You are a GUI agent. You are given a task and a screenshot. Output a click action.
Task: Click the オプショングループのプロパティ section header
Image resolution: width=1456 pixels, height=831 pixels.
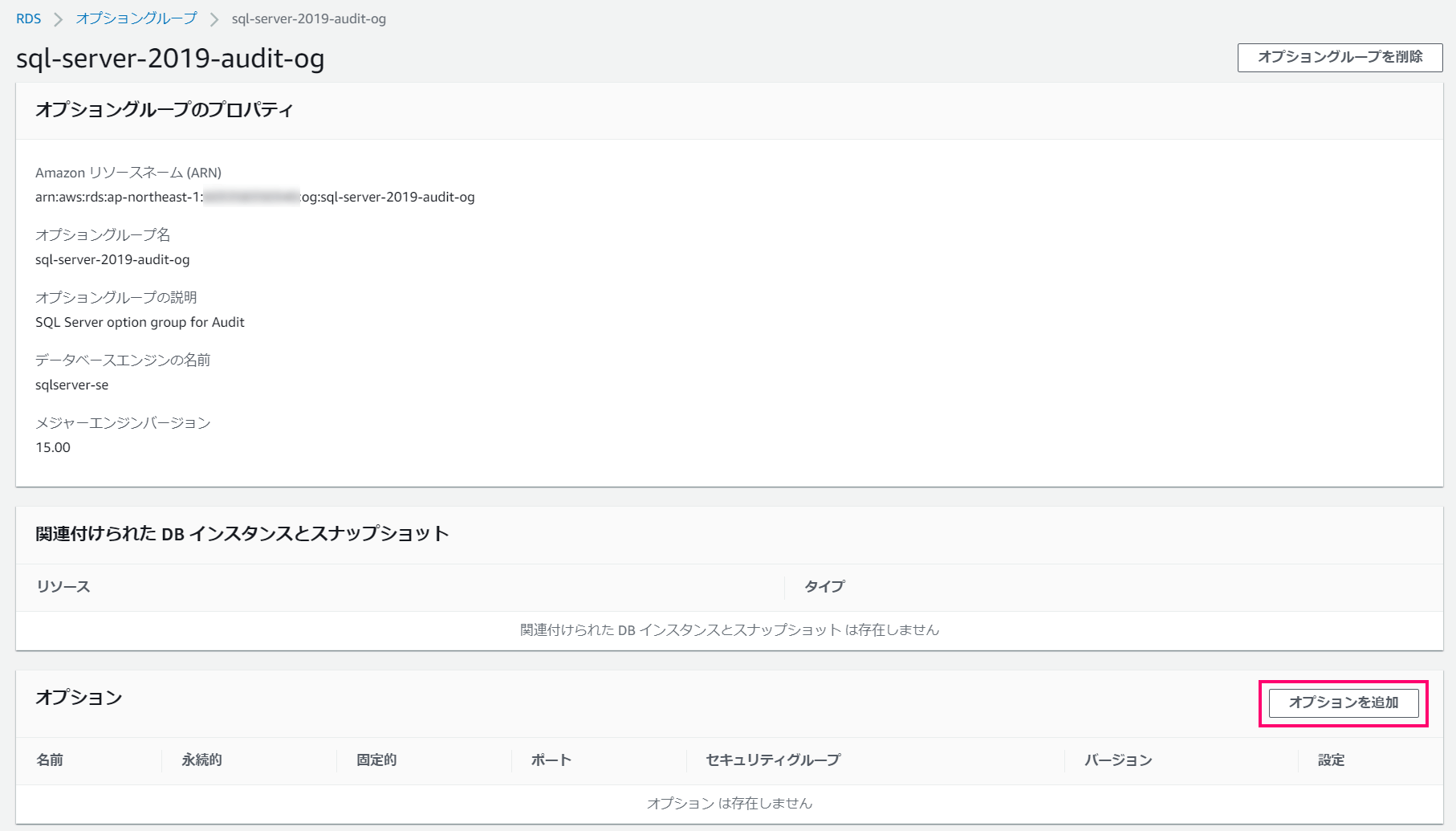165,110
